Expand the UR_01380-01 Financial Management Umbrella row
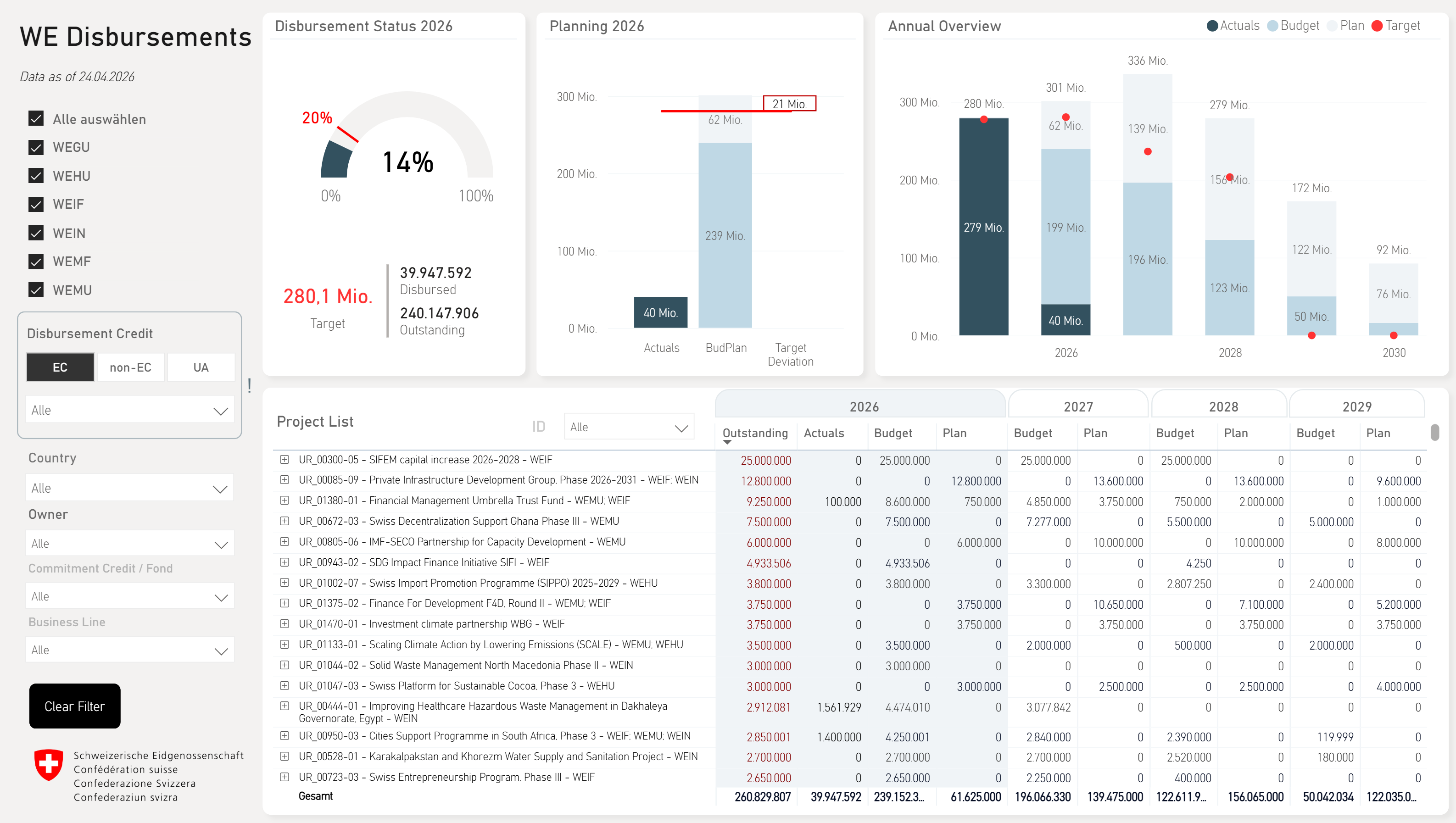The image size is (1456, 823). [285, 500]
